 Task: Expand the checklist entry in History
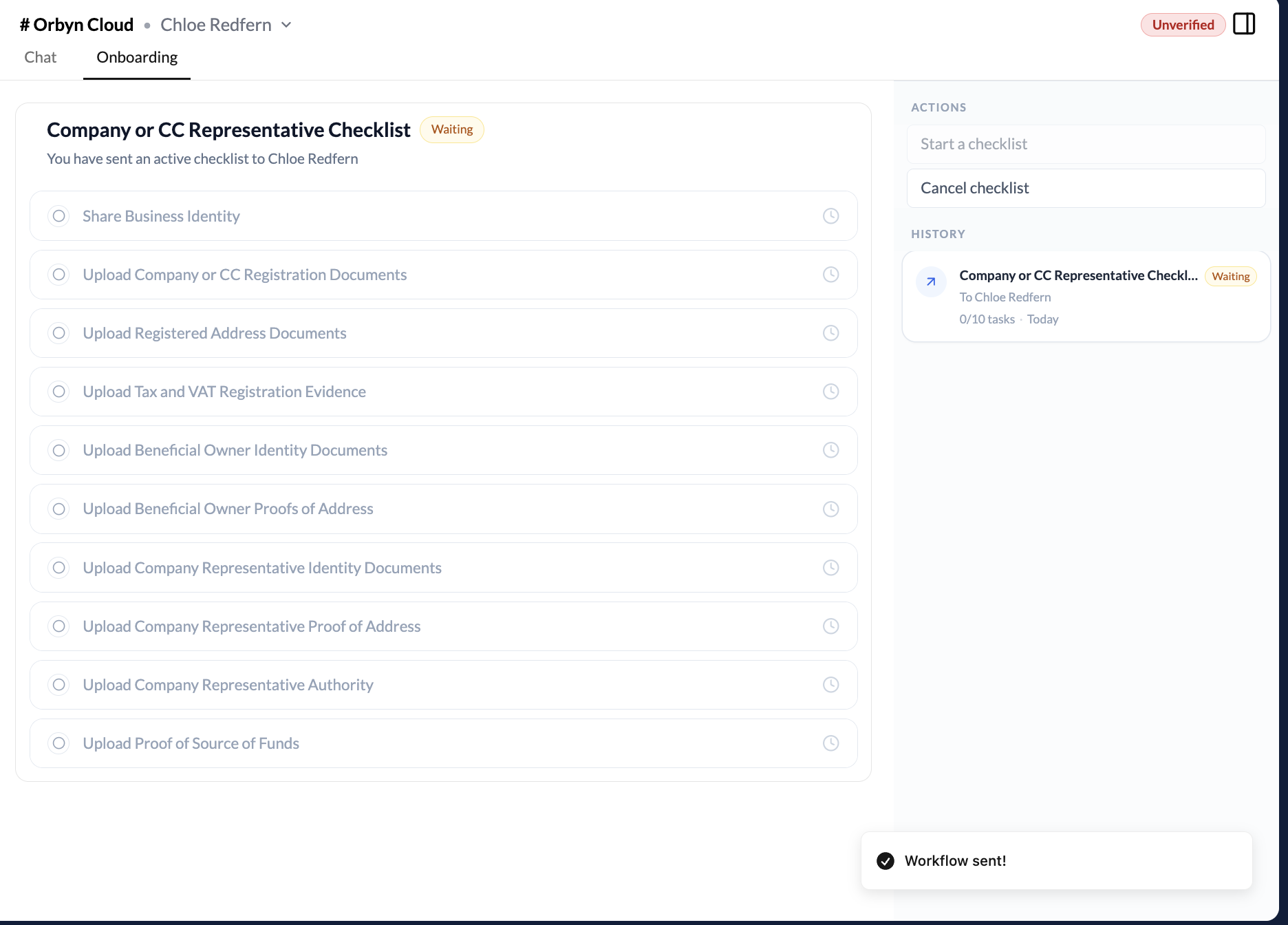pyautogui.click(x=1086, y=296)
